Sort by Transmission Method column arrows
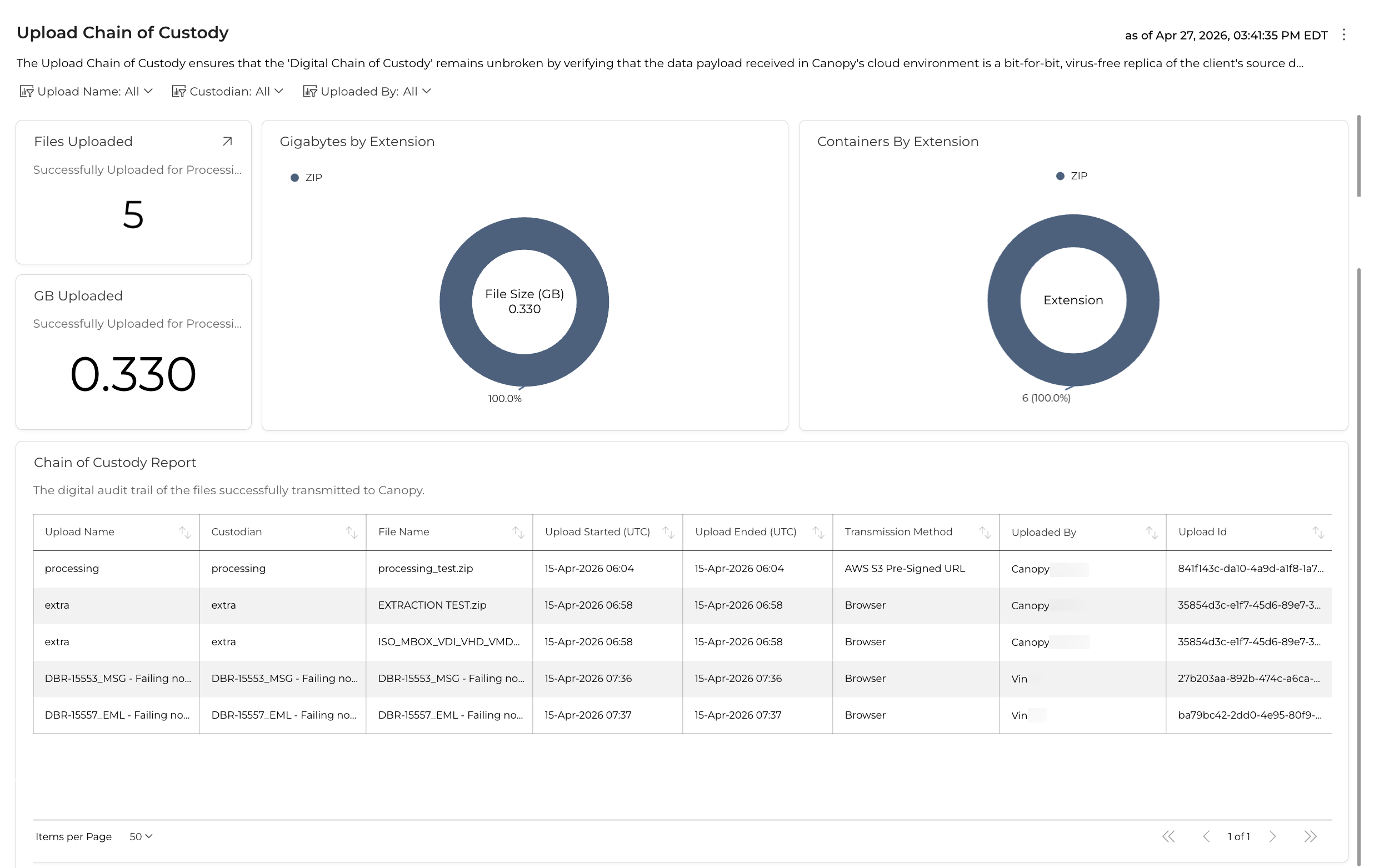This screenshot has width=1389, height=868. (984, 532)
